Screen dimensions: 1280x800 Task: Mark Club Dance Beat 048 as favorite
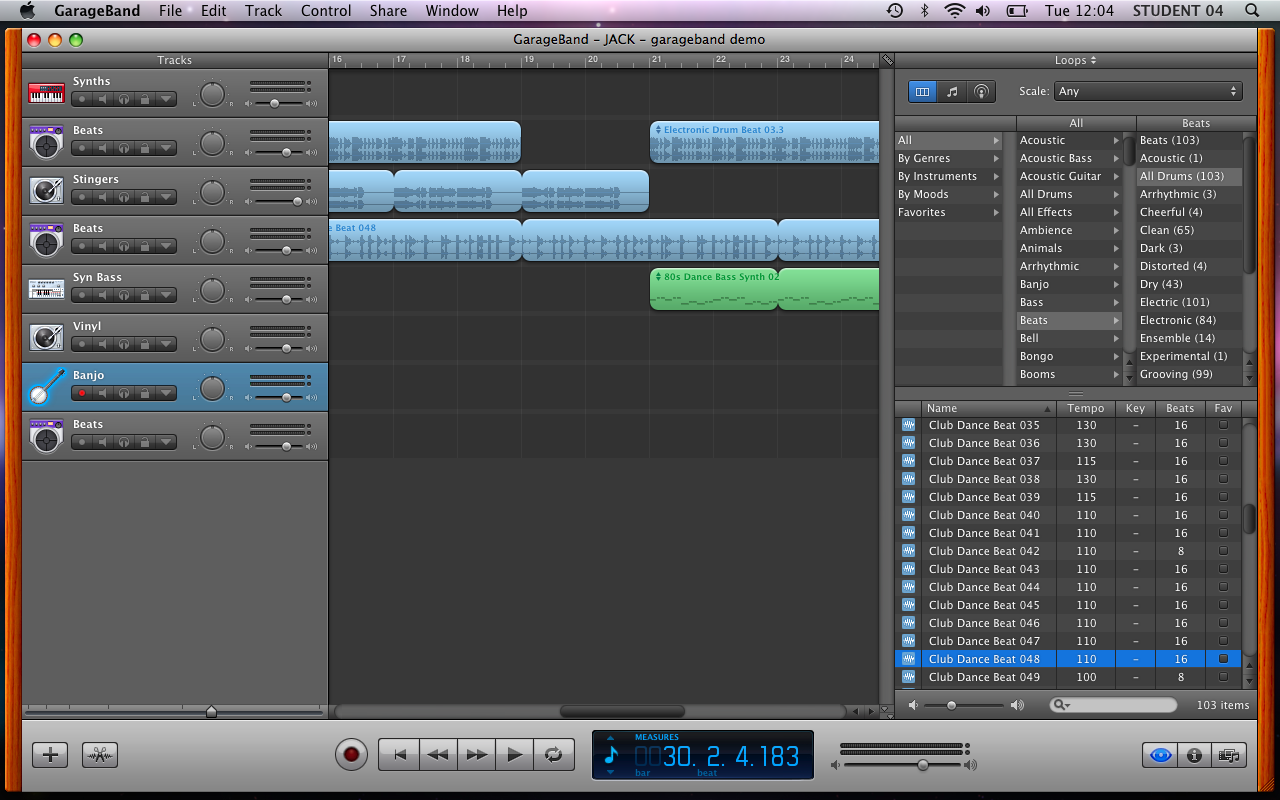[1223, 659]
